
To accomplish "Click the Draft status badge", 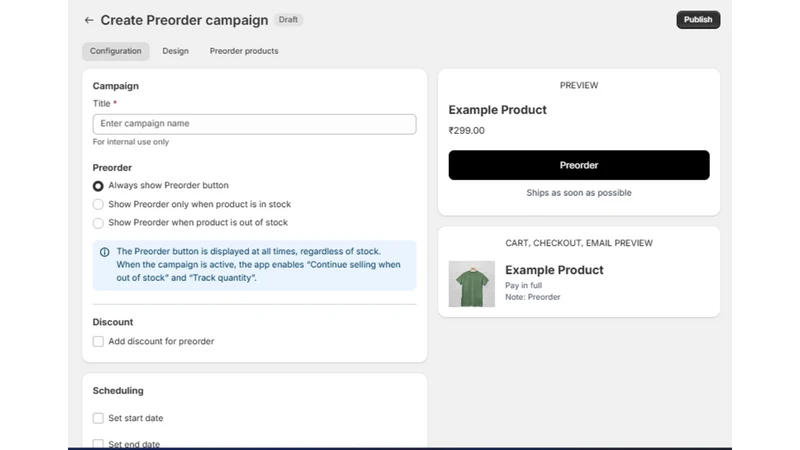I will [x=288, y=20].
